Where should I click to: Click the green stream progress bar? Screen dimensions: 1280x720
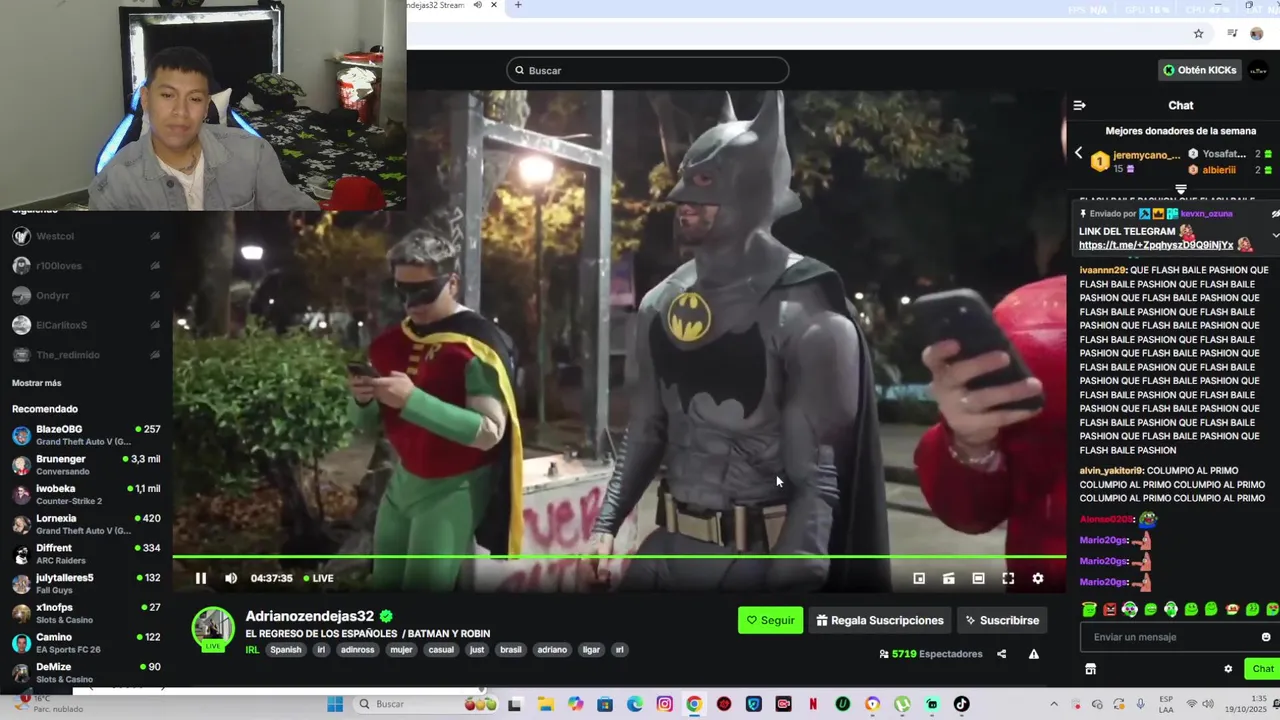pyautogui.click(x=619, y=557)
